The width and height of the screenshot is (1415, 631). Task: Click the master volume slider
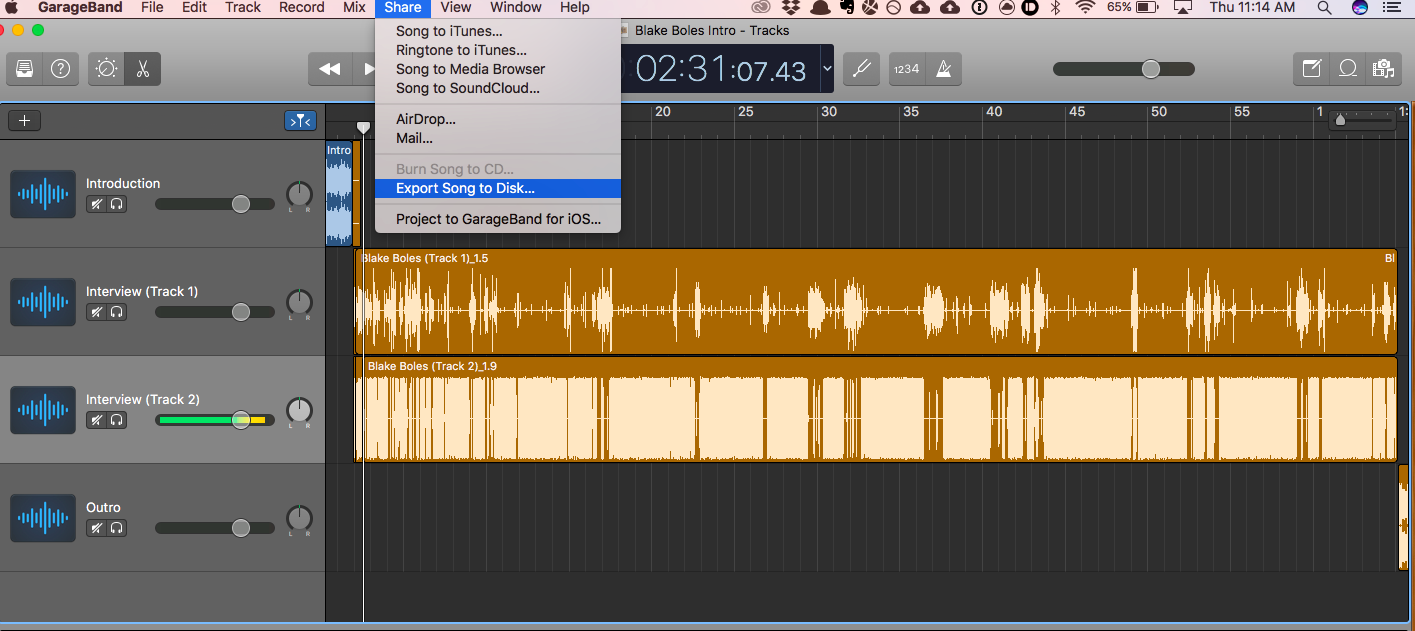coord(1123,69)
